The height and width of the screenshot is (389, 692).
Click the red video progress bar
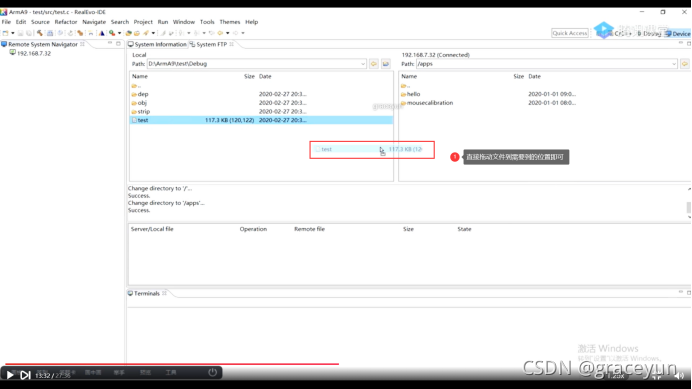coord(172,364)
